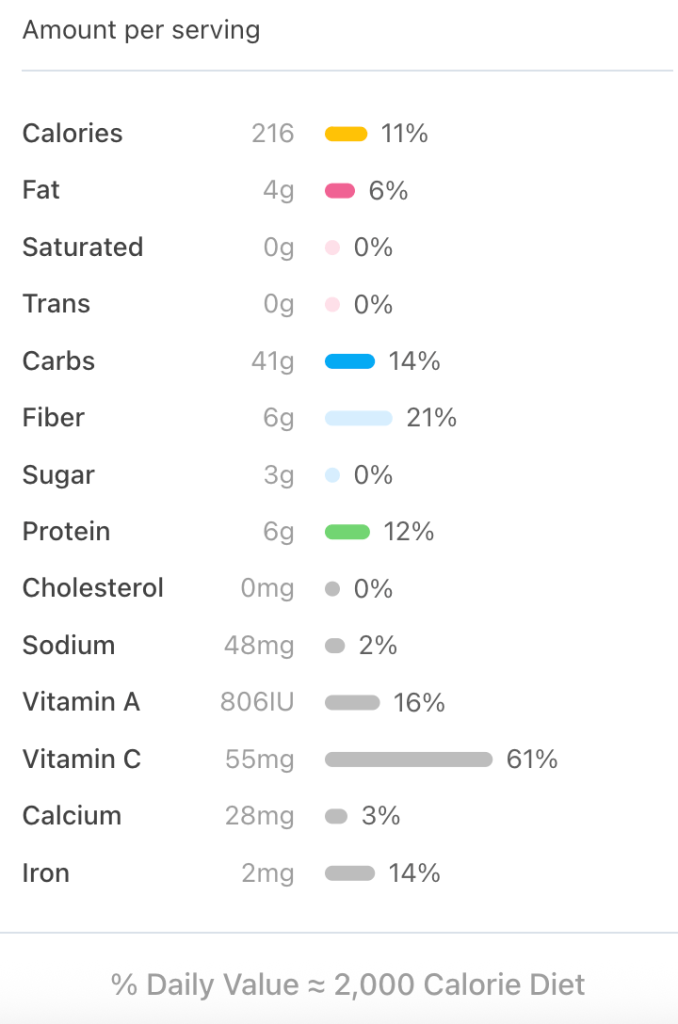Click the Vitamin C 61% value
This screenshot has height=1024, width=678.
tap(532, 760)
